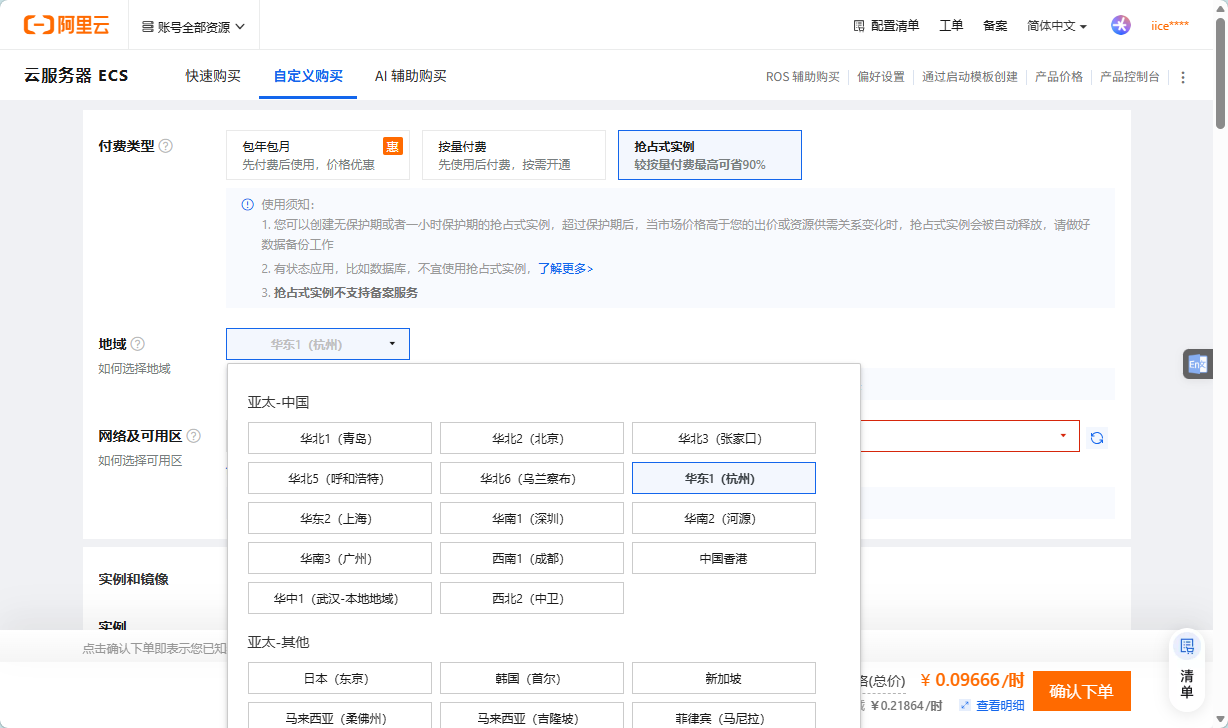
Task: Click the 查看明细 link
Action: 1000,706
